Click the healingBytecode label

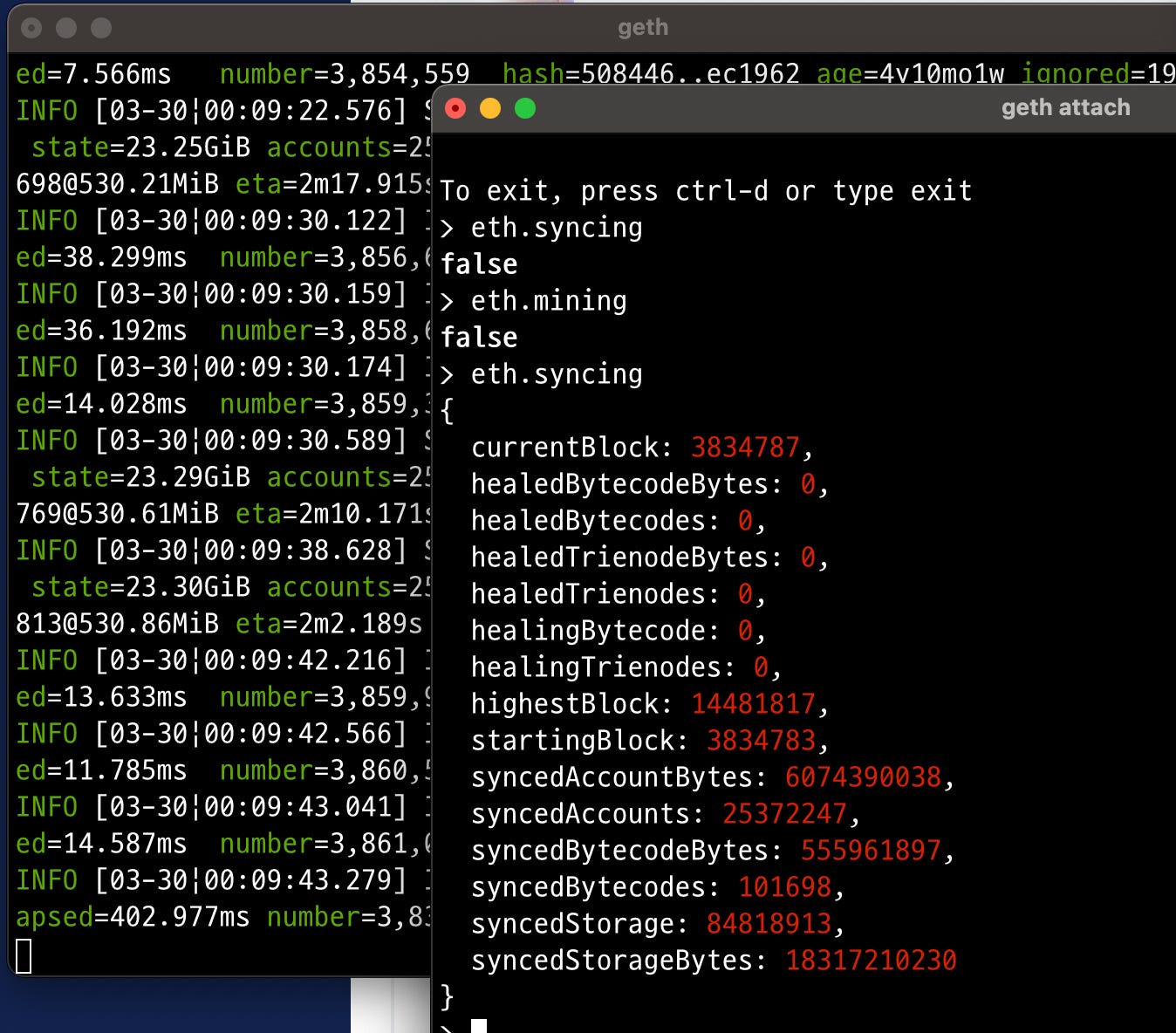tap(597, 631)
